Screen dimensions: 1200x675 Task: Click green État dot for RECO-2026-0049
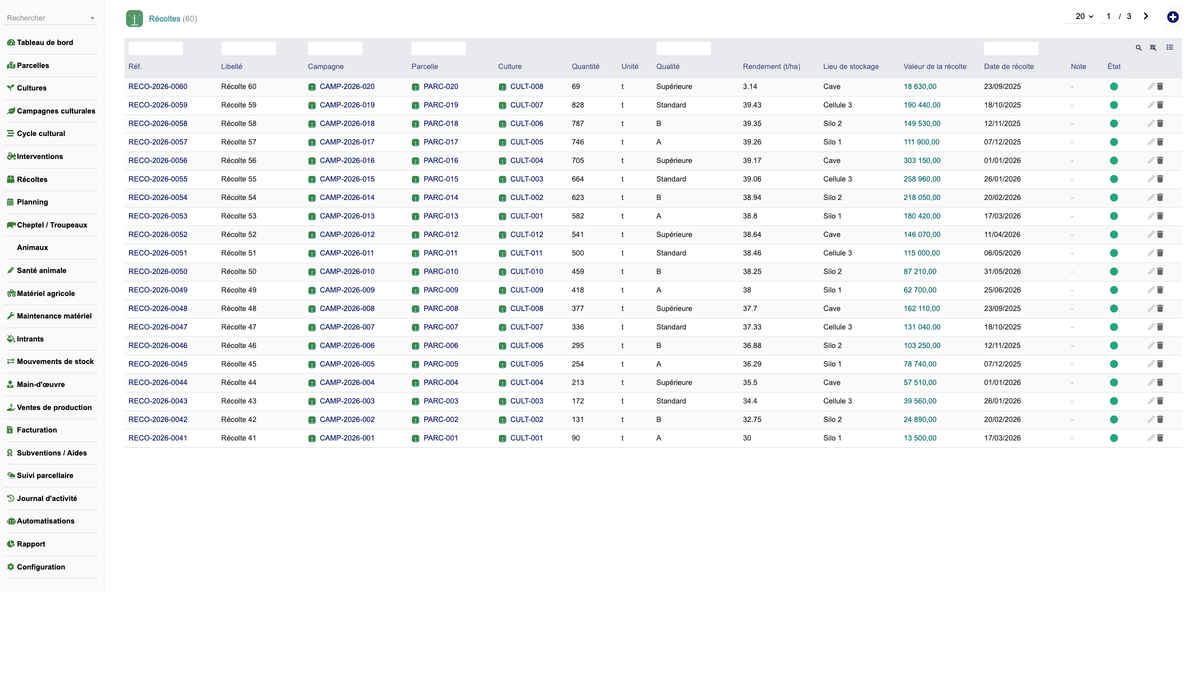point(1114,290)
